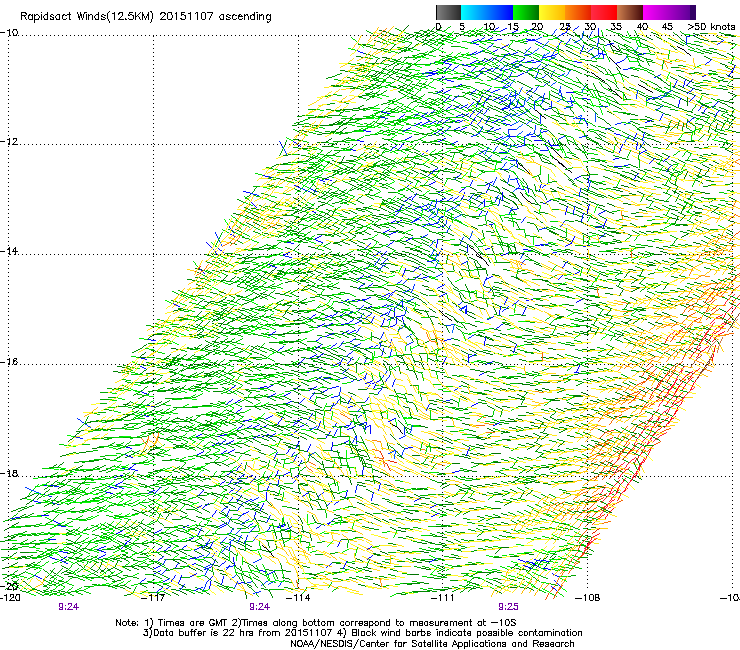Viewport: 740px width, 650px height.
Task: Select the green 15-20 knots legend swatch
Action: 526,12
